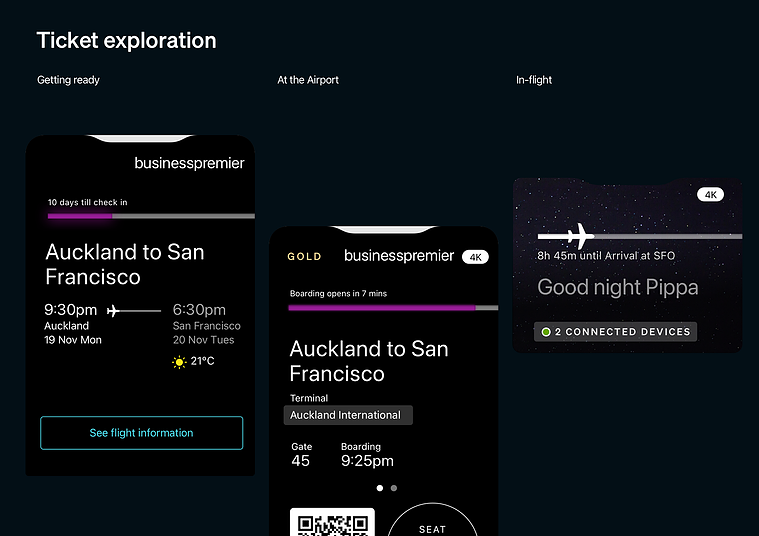Pull the top handle on airport ticket card
Image resolution: width=759 pixels, height=536 pixels.
pos(384,230)
